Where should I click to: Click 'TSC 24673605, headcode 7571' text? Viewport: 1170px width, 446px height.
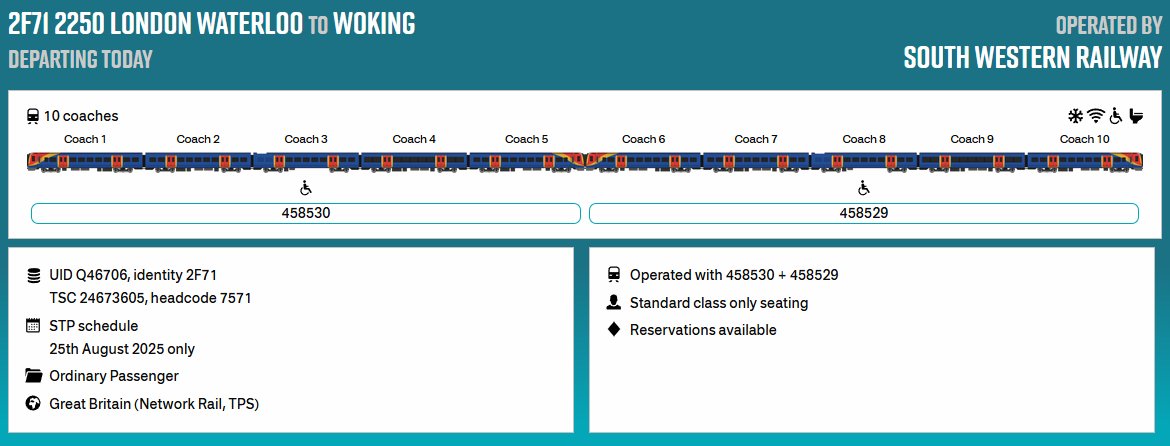150,298
